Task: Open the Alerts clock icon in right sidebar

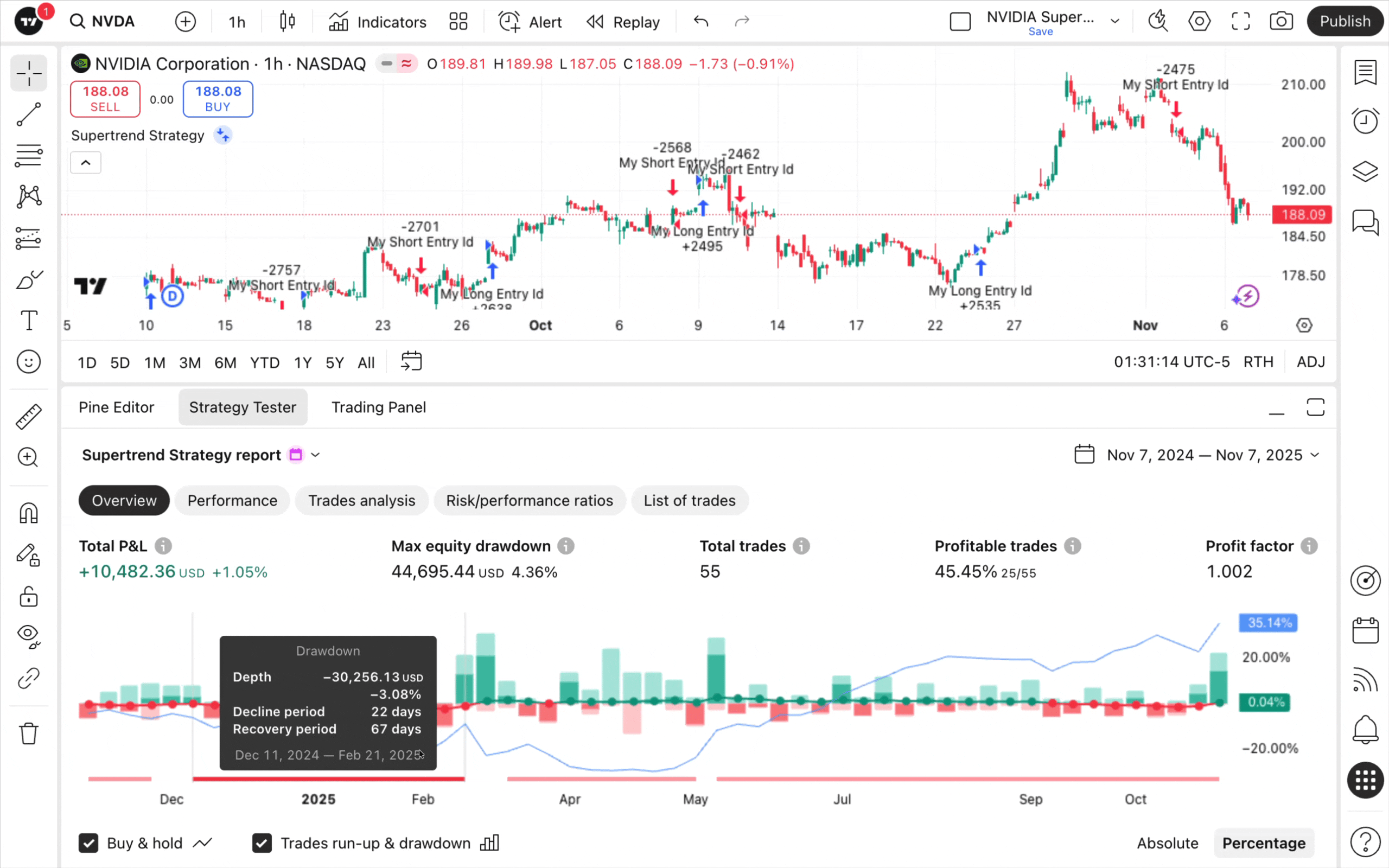Action: click(x=1365, y=121)
